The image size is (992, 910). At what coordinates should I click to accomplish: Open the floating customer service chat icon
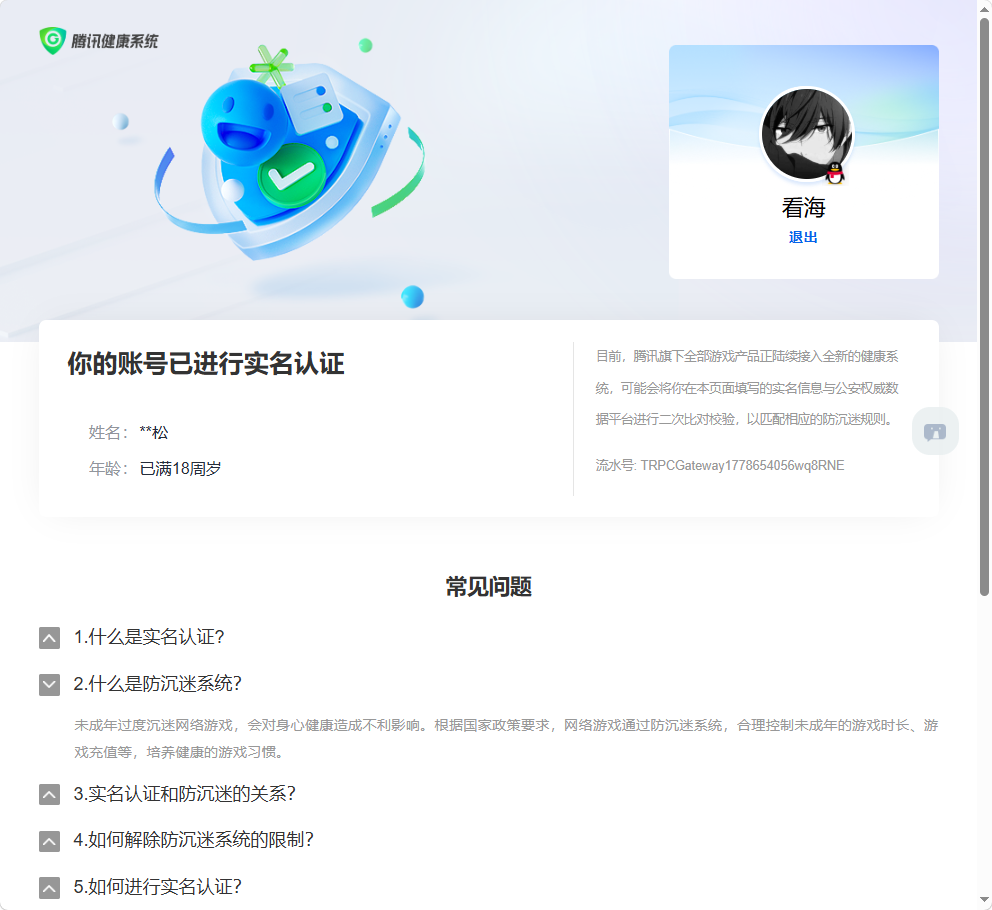pyautogui.click(x=935, y=432)
